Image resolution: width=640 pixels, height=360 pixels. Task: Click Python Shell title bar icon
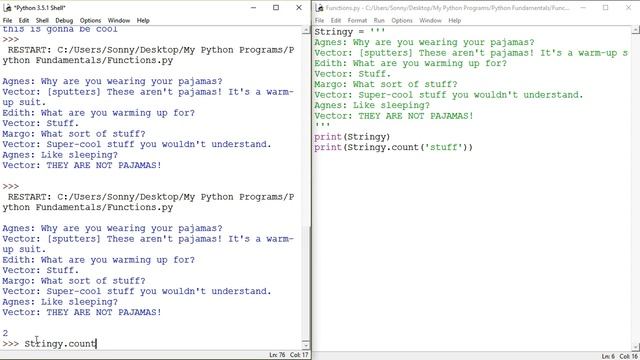[7, 8]
